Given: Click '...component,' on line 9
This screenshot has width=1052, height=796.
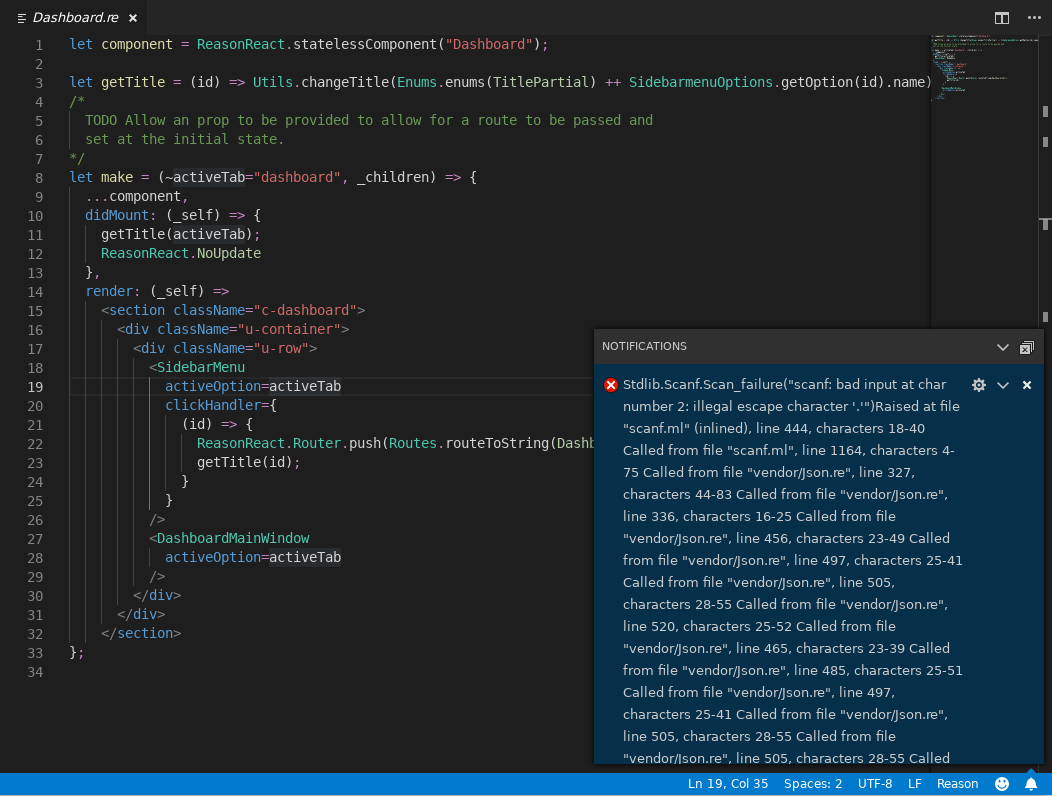Looking at the screenshot, I should [136, 196].
